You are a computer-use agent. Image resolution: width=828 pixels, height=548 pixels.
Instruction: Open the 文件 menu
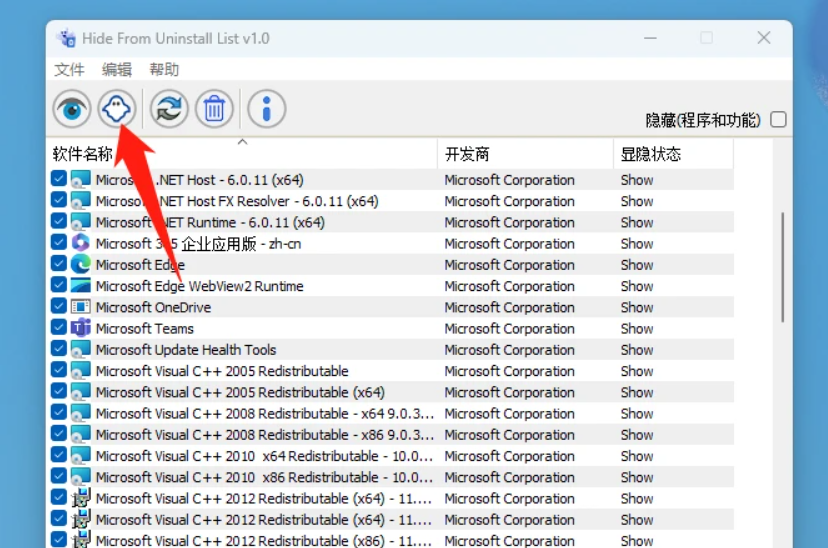point(69,69)
